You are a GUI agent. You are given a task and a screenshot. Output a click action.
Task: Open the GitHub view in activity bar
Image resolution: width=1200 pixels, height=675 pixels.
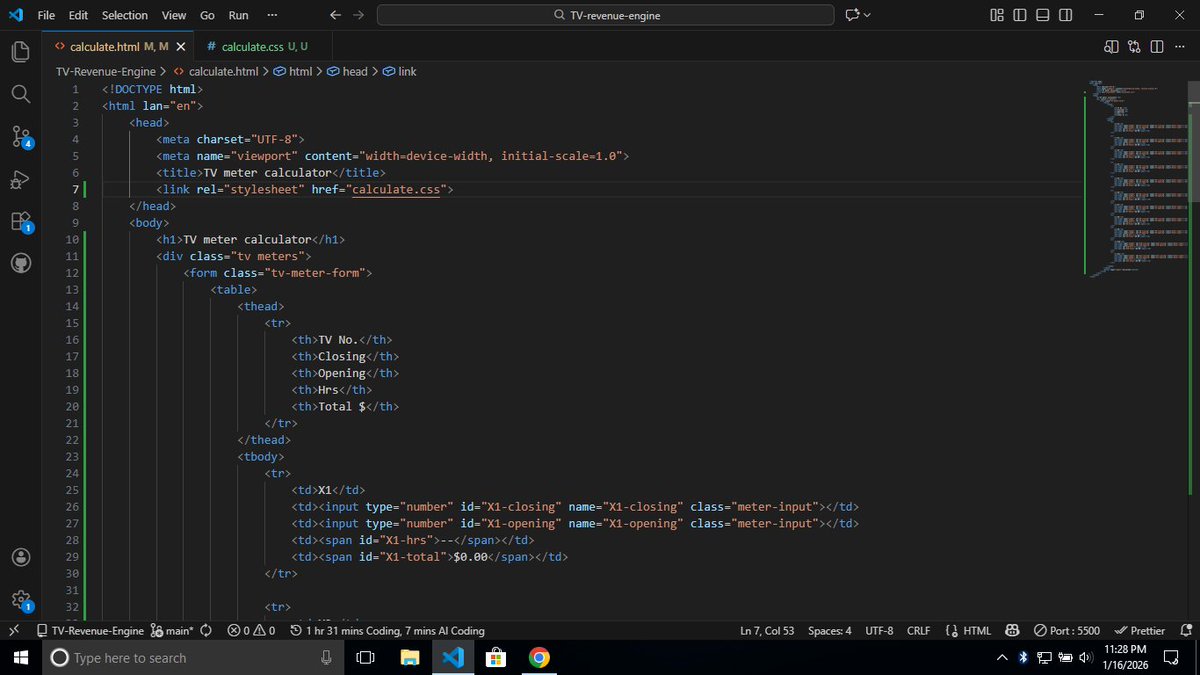[x=21, y=264]
